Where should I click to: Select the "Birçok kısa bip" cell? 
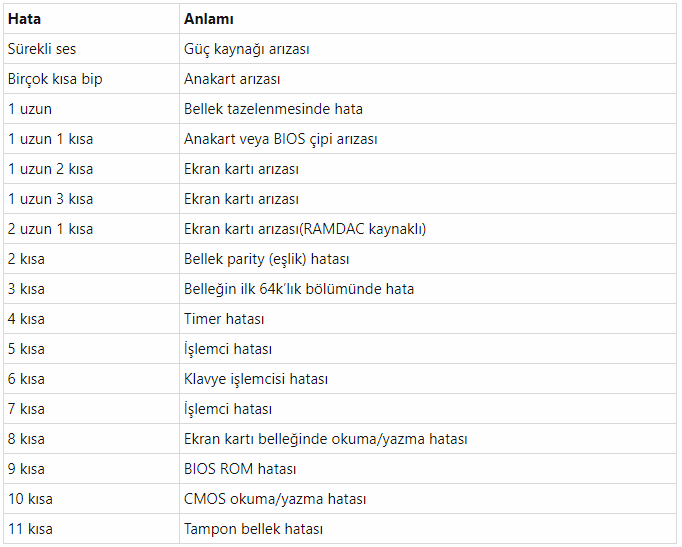56,79
